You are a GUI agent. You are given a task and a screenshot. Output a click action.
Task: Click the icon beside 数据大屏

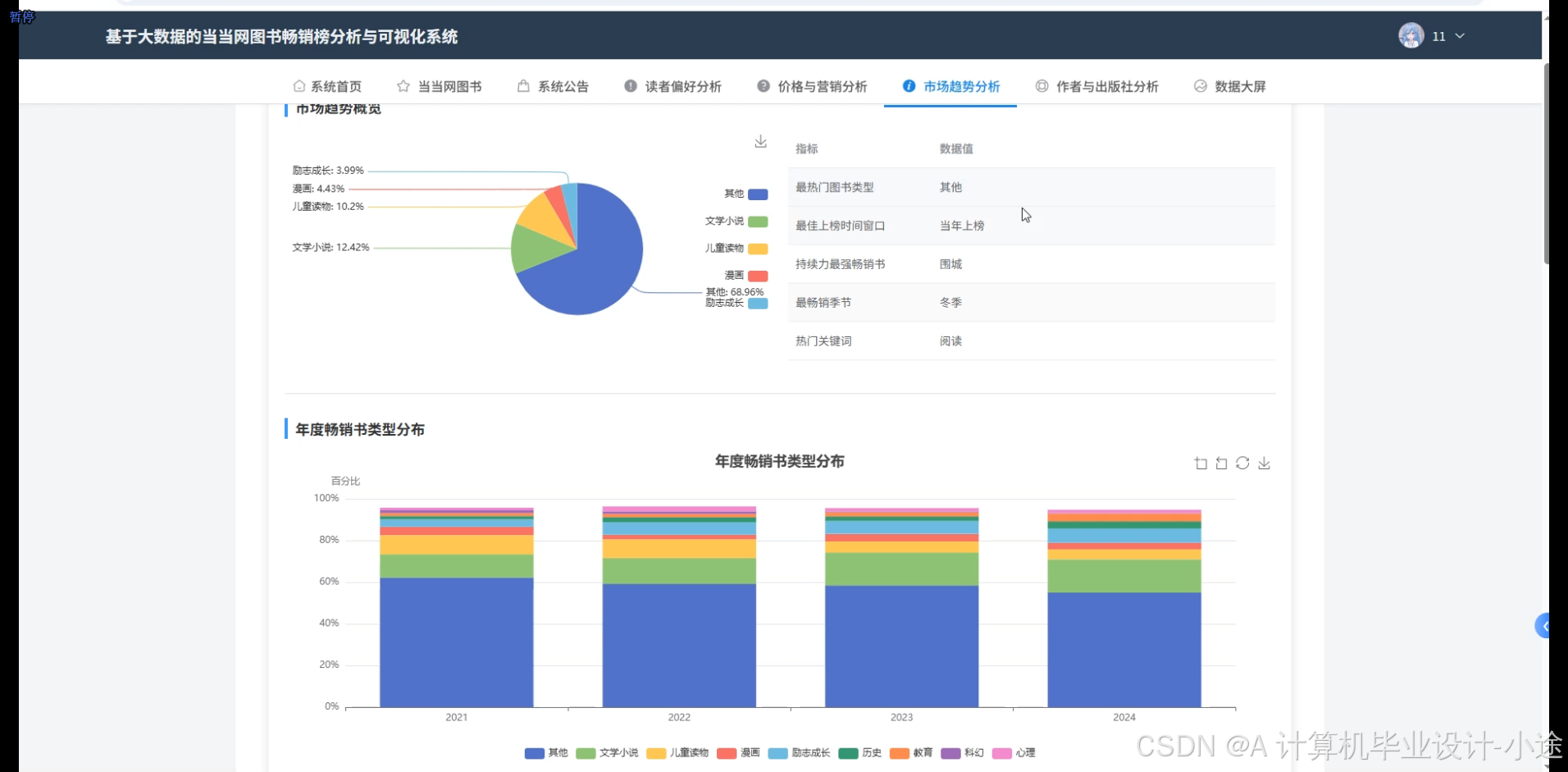(x=1201, y=86)
